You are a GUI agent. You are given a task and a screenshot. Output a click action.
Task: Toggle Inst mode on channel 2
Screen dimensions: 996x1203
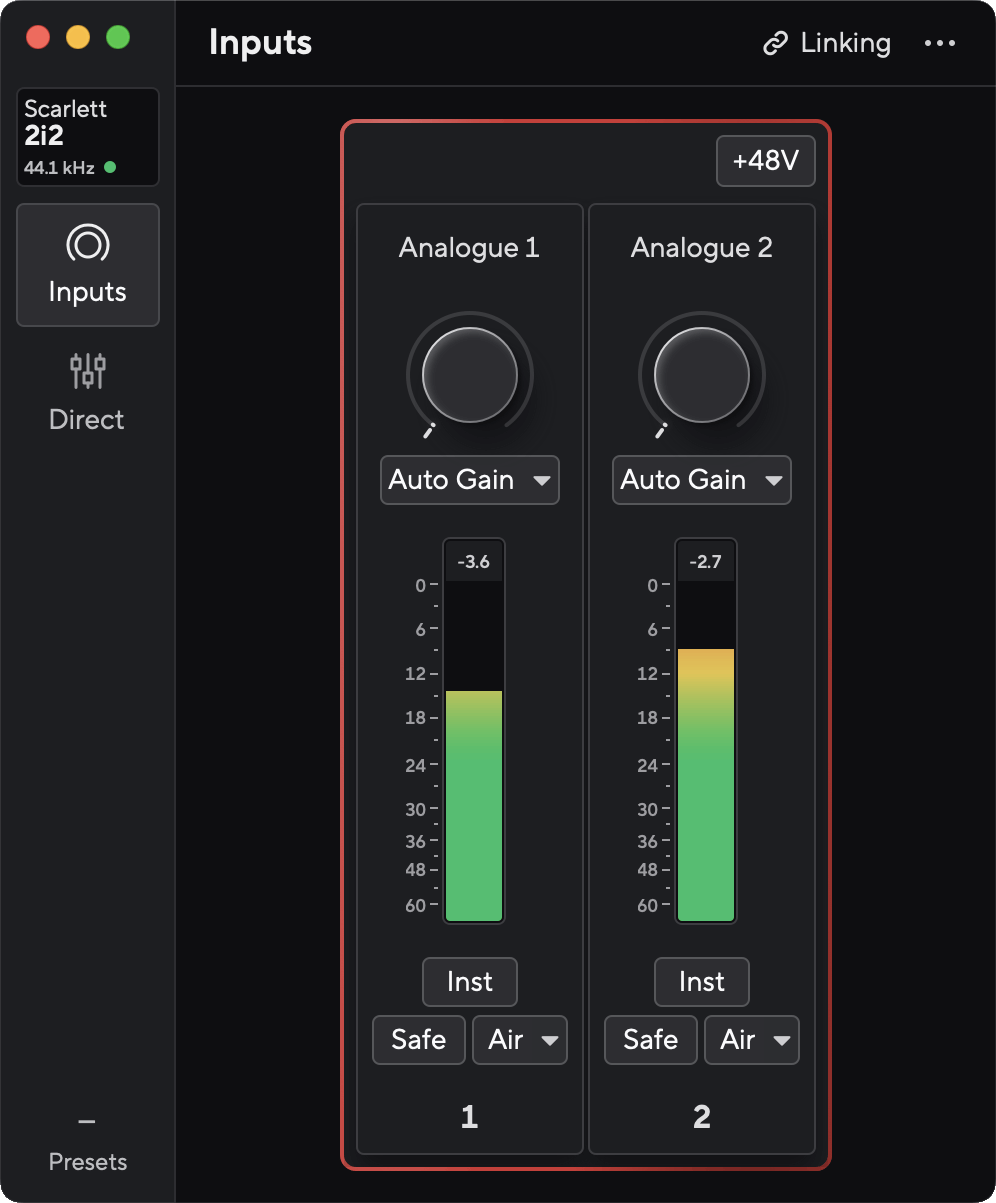click(x=702, y=982)
